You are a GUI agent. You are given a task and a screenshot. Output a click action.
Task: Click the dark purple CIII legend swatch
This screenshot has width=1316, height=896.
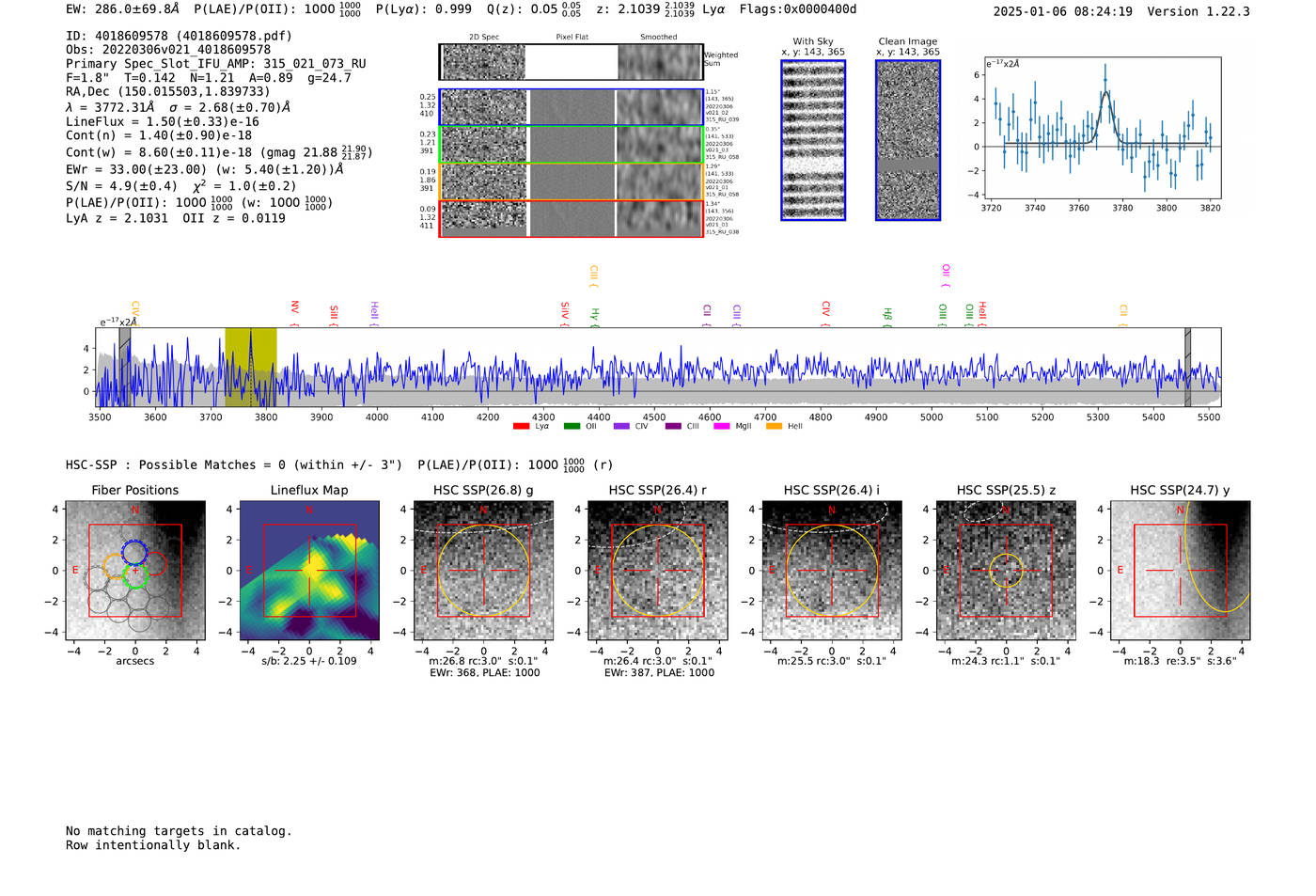click(673, 427)
